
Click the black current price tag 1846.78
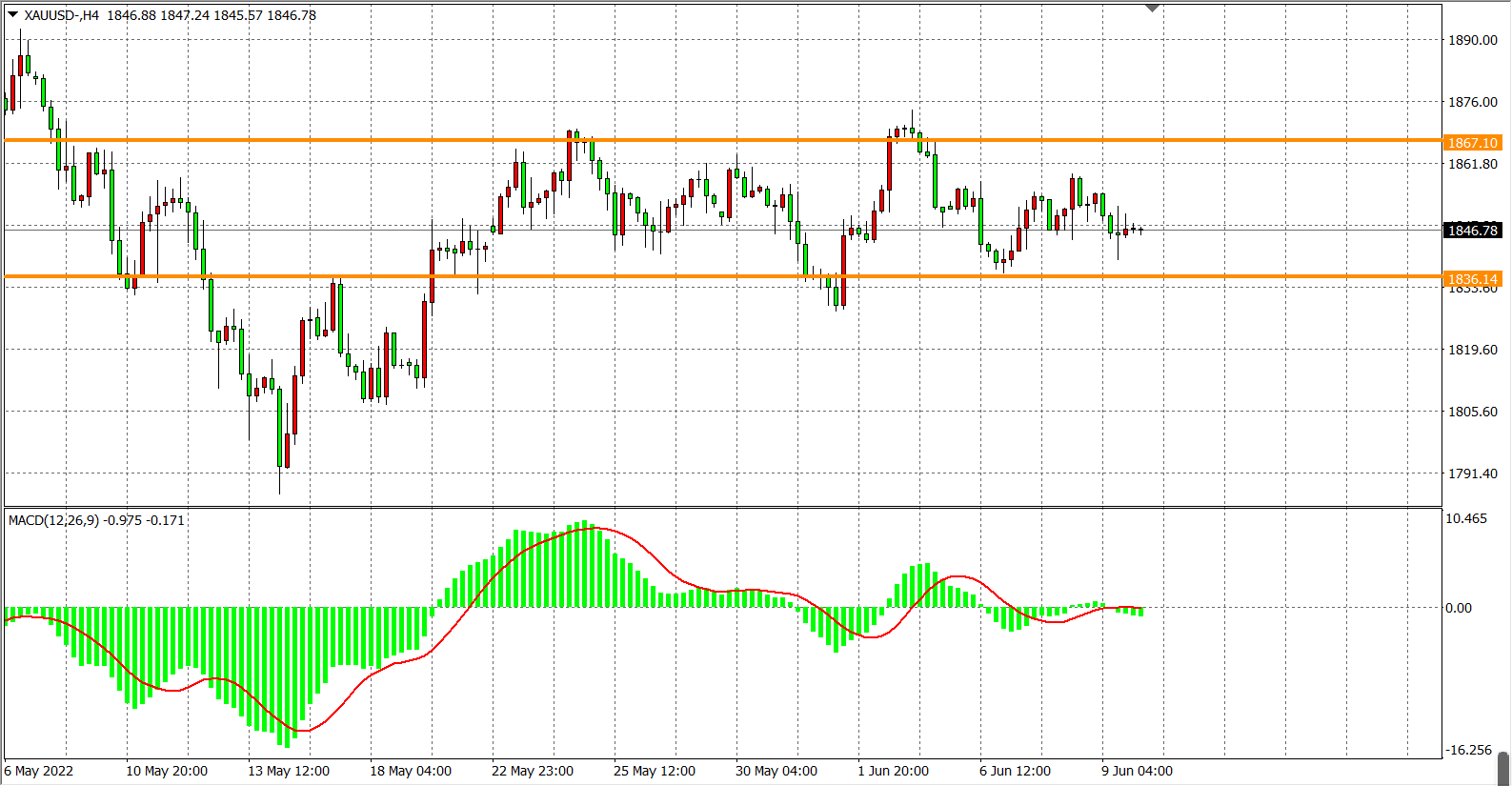tap(1472, 231)
